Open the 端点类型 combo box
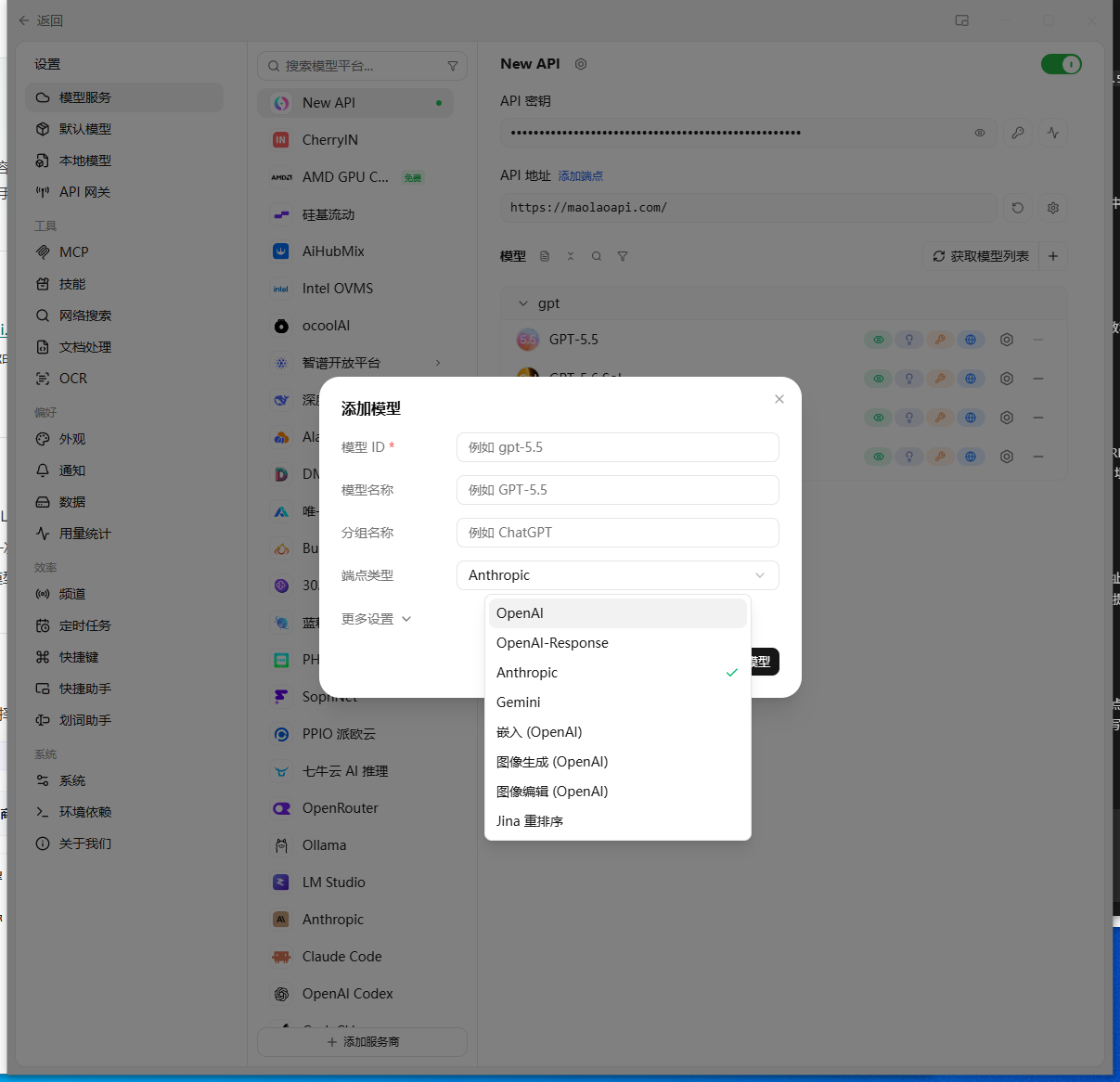 point(618,575)
